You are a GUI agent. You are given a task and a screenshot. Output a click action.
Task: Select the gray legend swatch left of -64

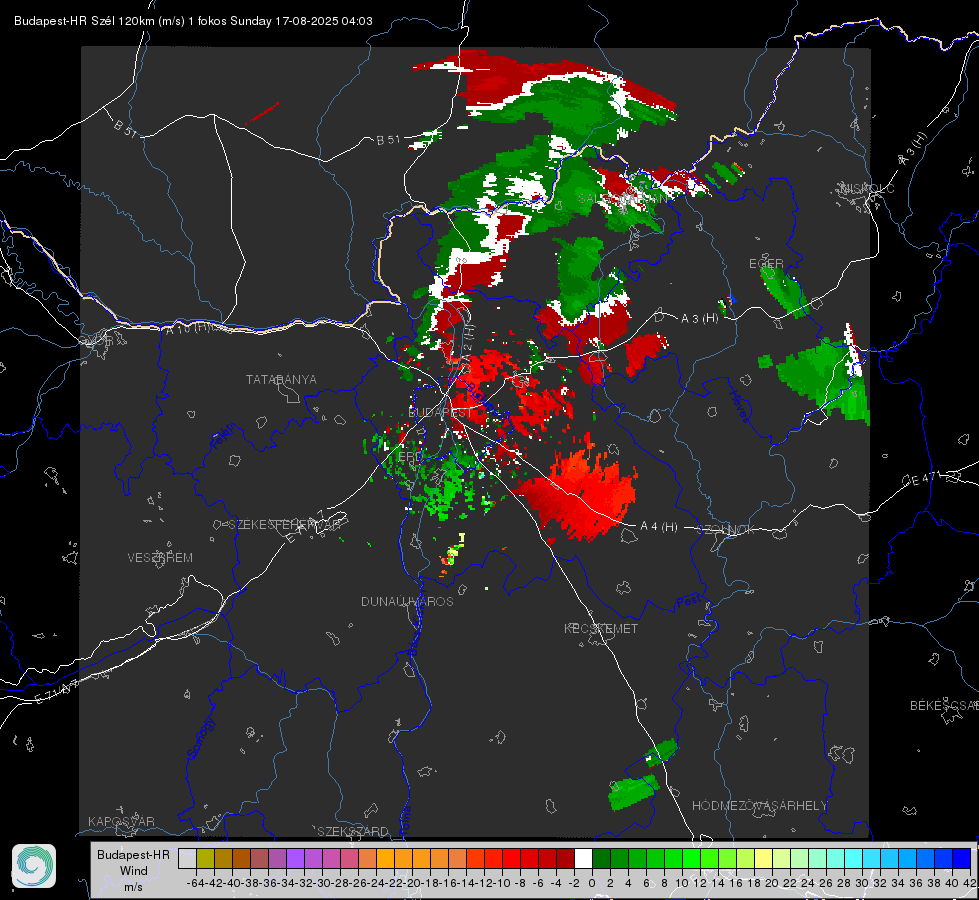click(187, 858)
